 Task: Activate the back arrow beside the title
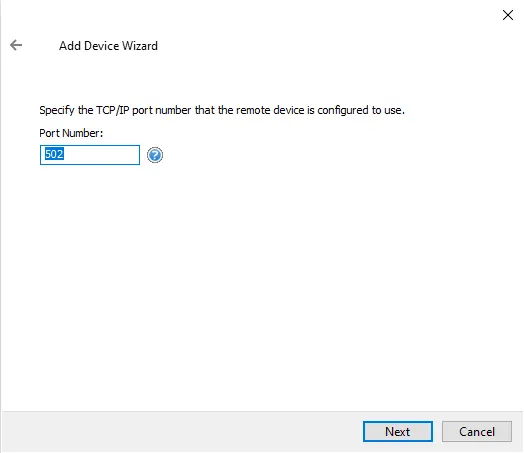coord(16,45)
